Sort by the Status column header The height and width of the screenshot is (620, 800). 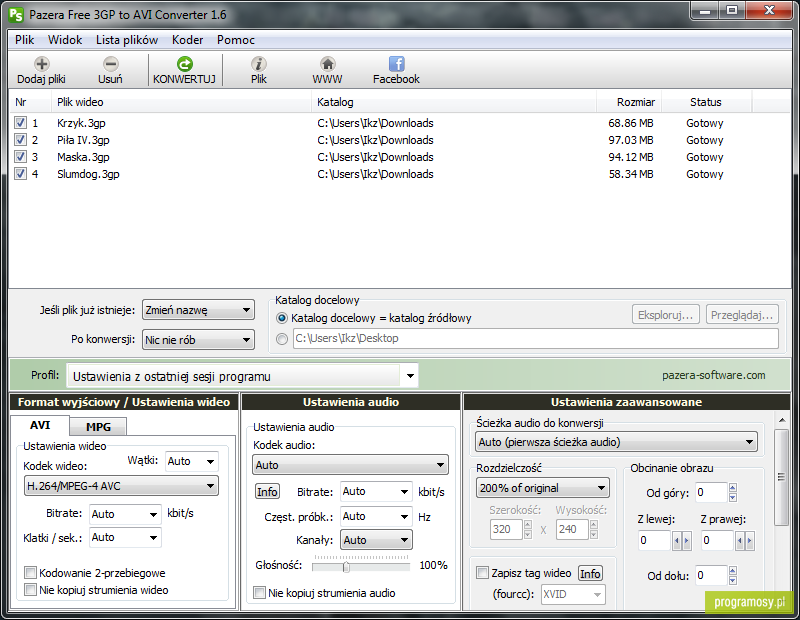coord(707,102)
